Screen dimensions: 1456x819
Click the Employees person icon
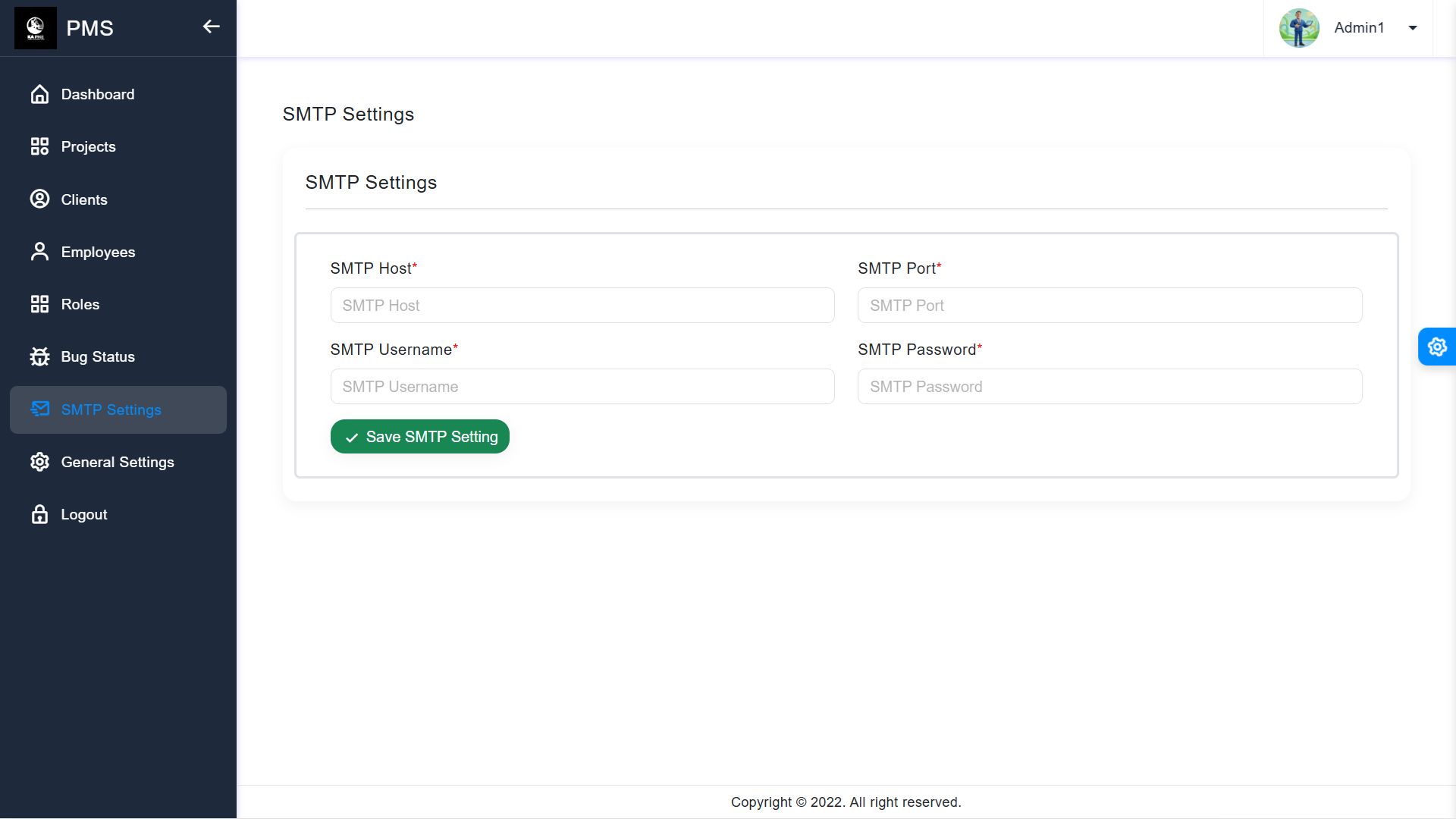[x=39, y=252]
